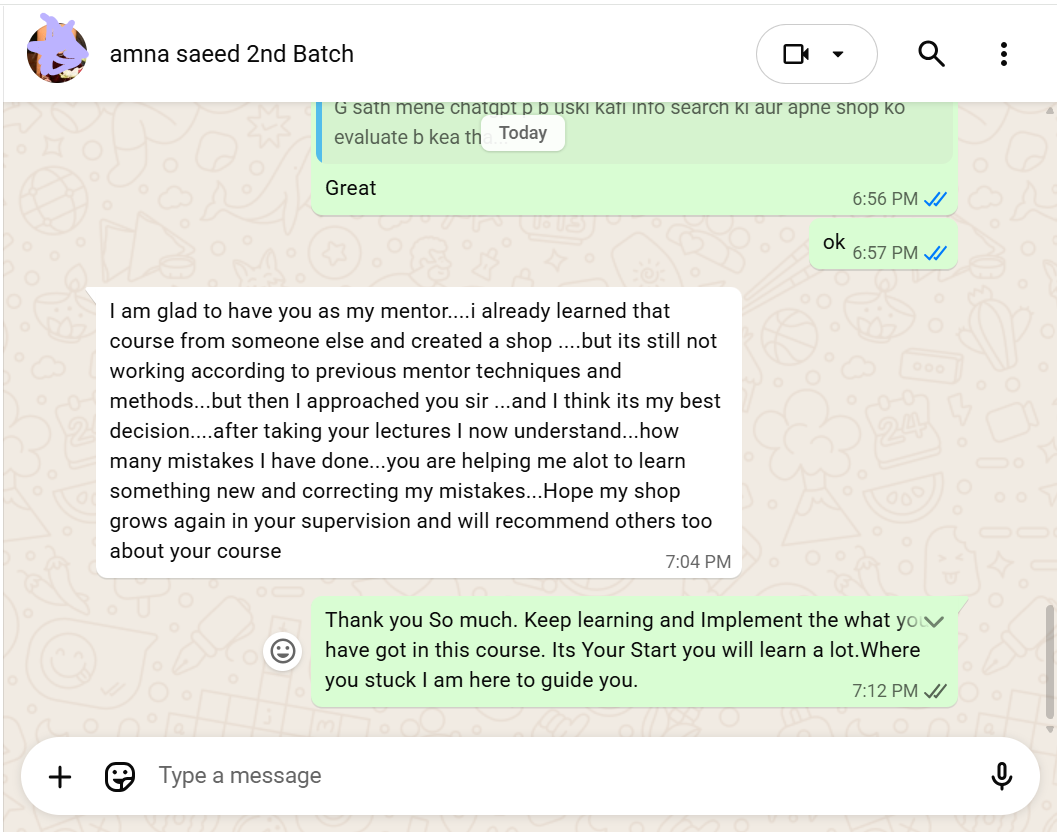1057x832 pixels.
Task: Click the scrollbar up arrow
Action: click(x=1049, y=109)
